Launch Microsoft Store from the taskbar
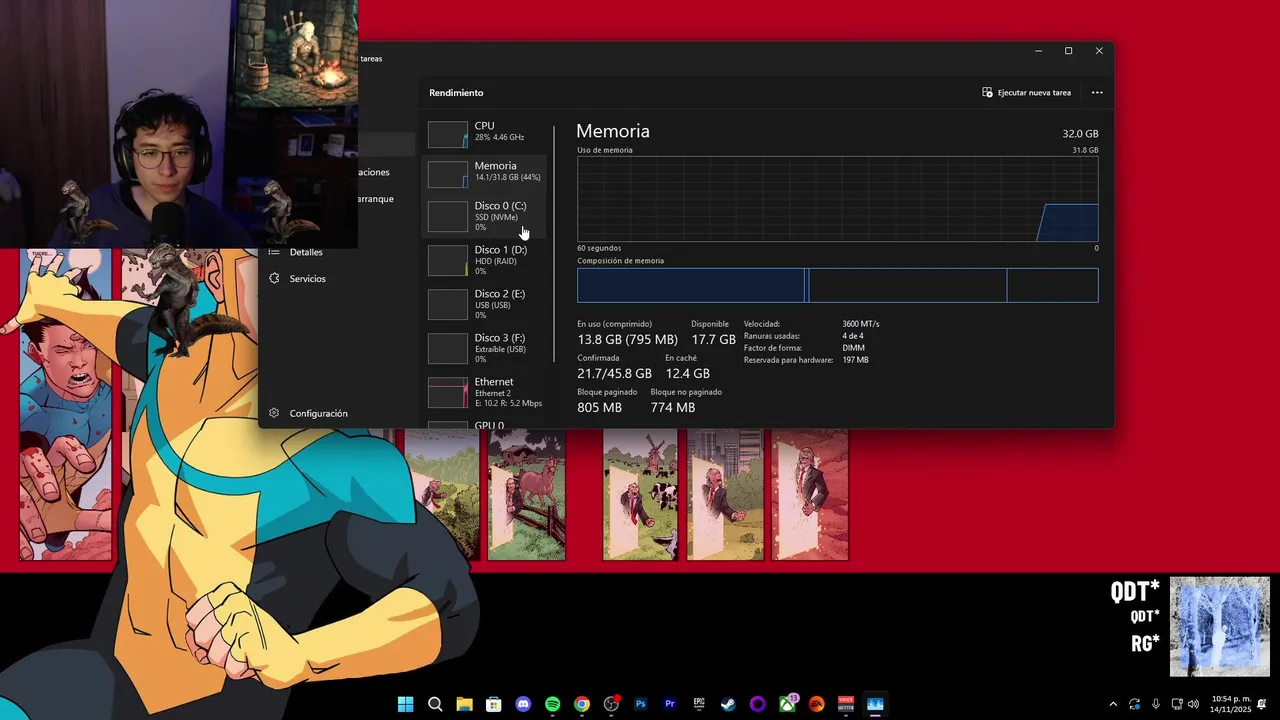This screenshot has height=720, width=1280. (493, 704)
